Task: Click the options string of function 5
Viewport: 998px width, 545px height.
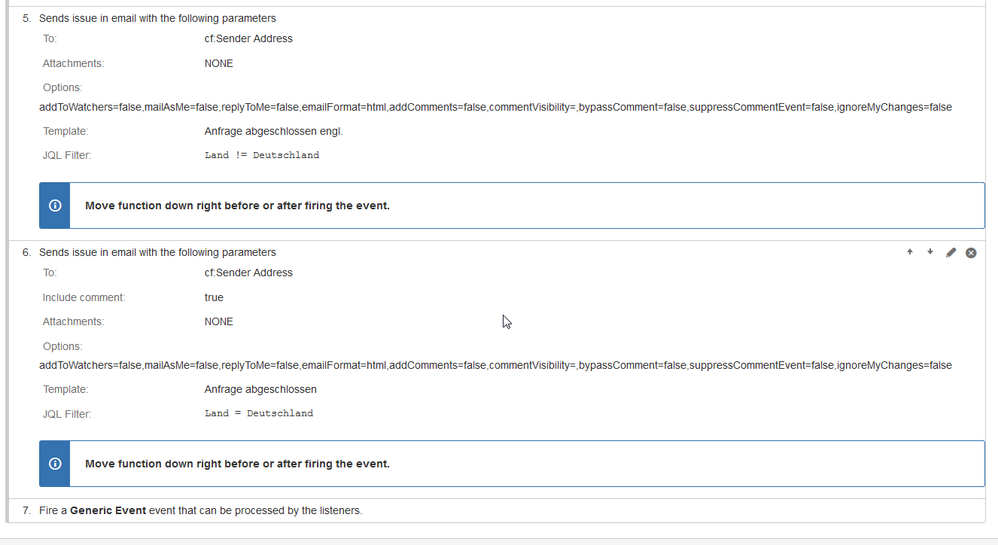Action: 495,107
